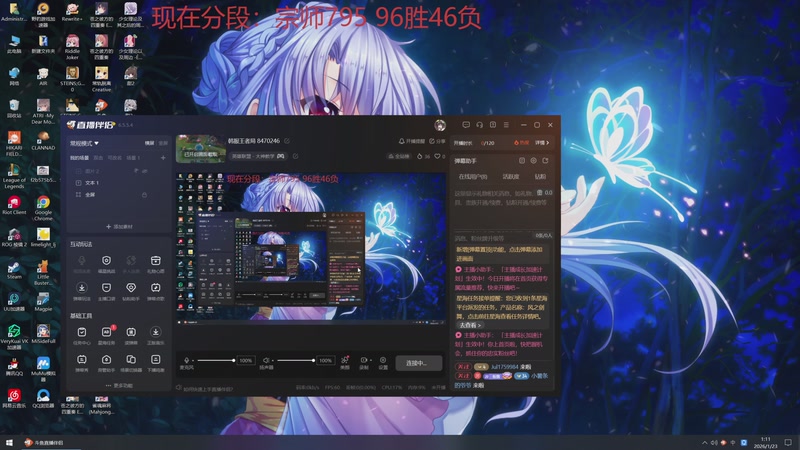The image size is (800, 450).
Task: Open the 美颜 beauty filter icon
Action: [x=345, y=362]
